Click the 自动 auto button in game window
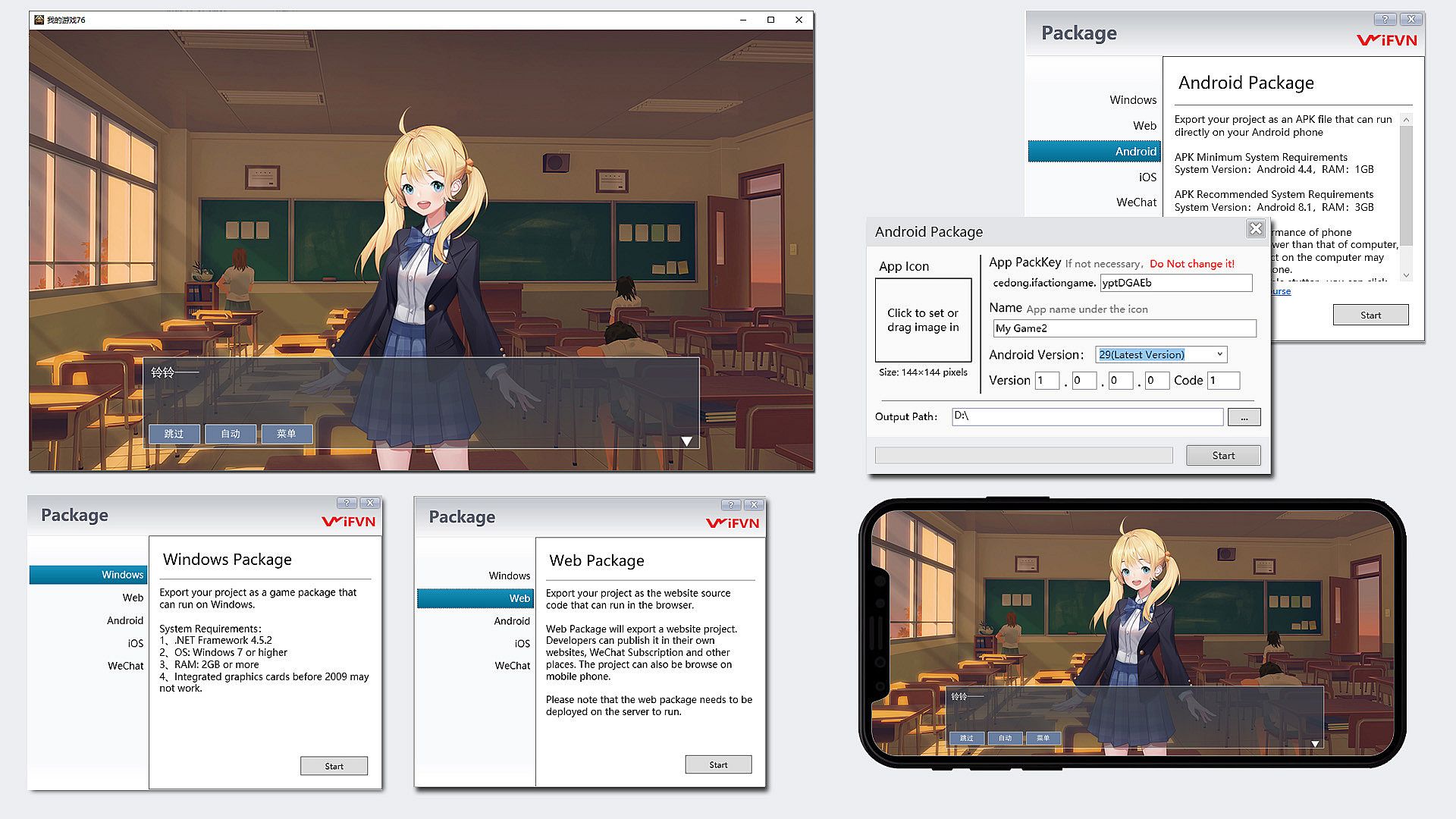This screenshot has height=819, width=1456. pos(231,434)
